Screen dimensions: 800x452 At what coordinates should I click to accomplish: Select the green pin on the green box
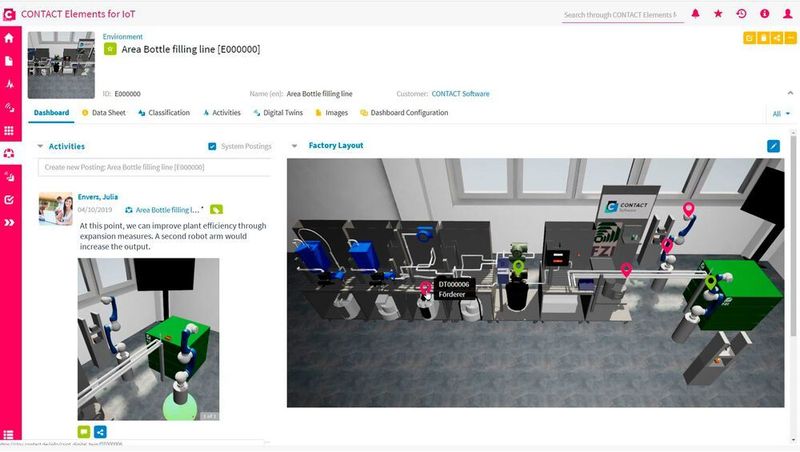click(711, 282)
